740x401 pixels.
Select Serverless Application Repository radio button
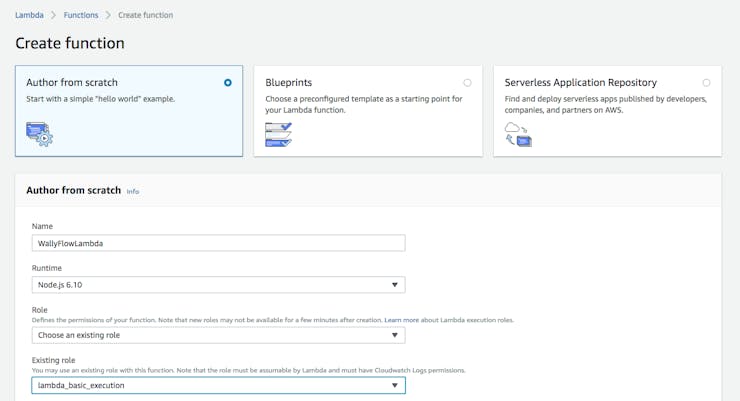click(706, 83)
